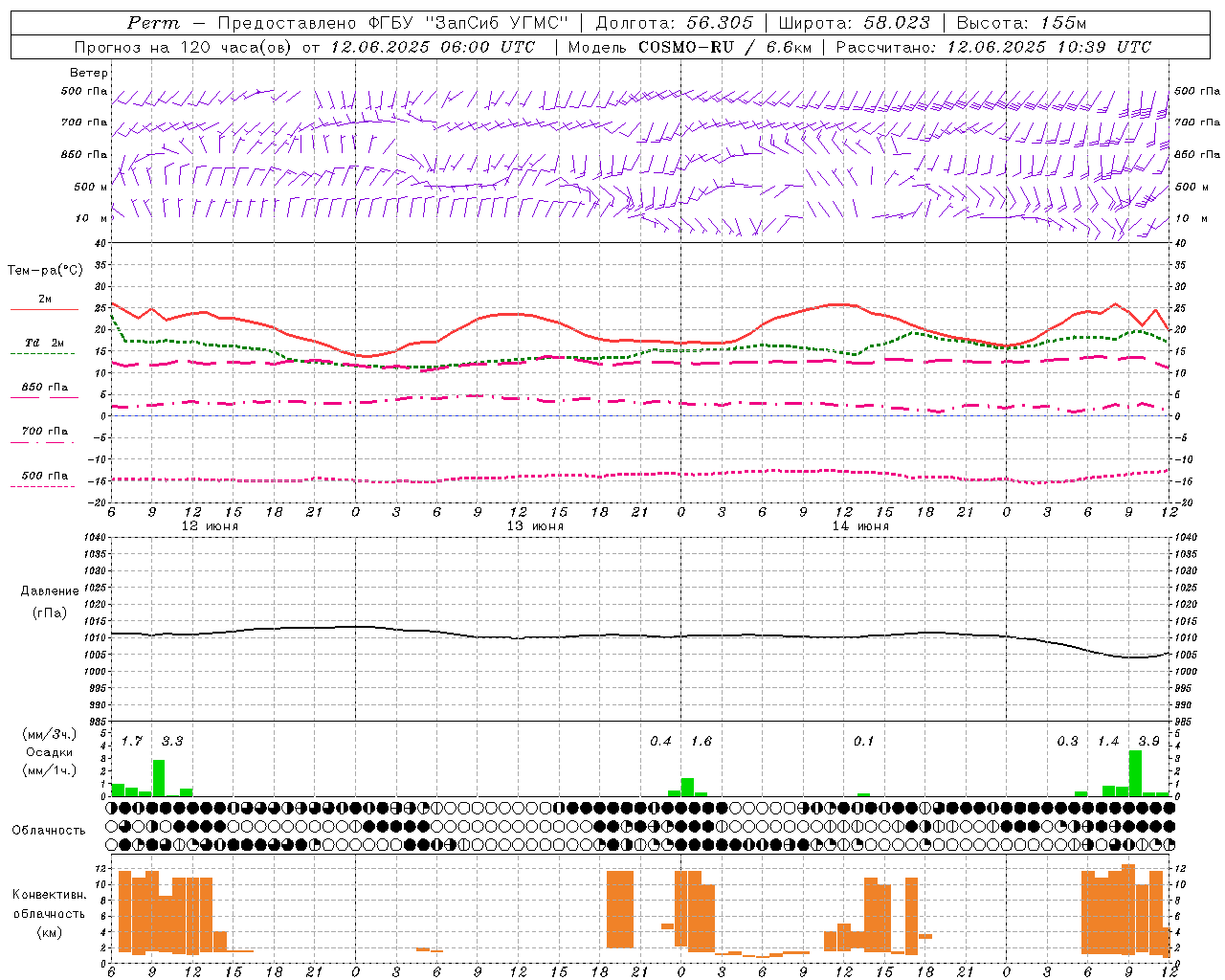
Task: Select the text Предоставлено ФГБУ "ЗапСиб УГМС"
Action: [393, 23]
